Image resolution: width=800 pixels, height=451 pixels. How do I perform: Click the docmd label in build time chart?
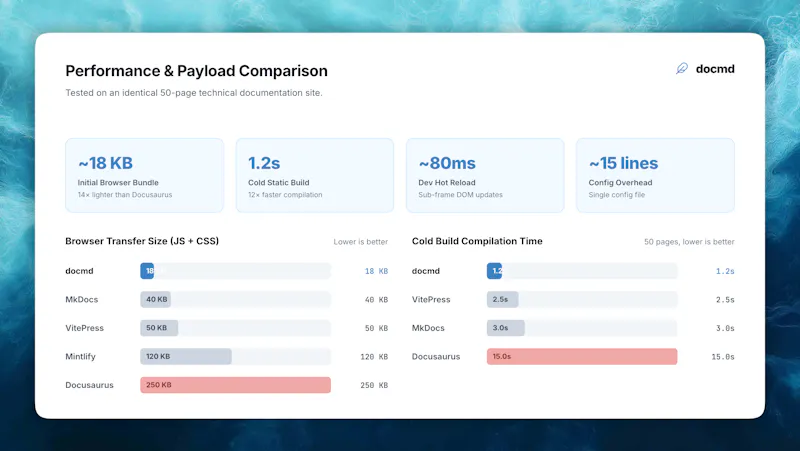point(426,271)
